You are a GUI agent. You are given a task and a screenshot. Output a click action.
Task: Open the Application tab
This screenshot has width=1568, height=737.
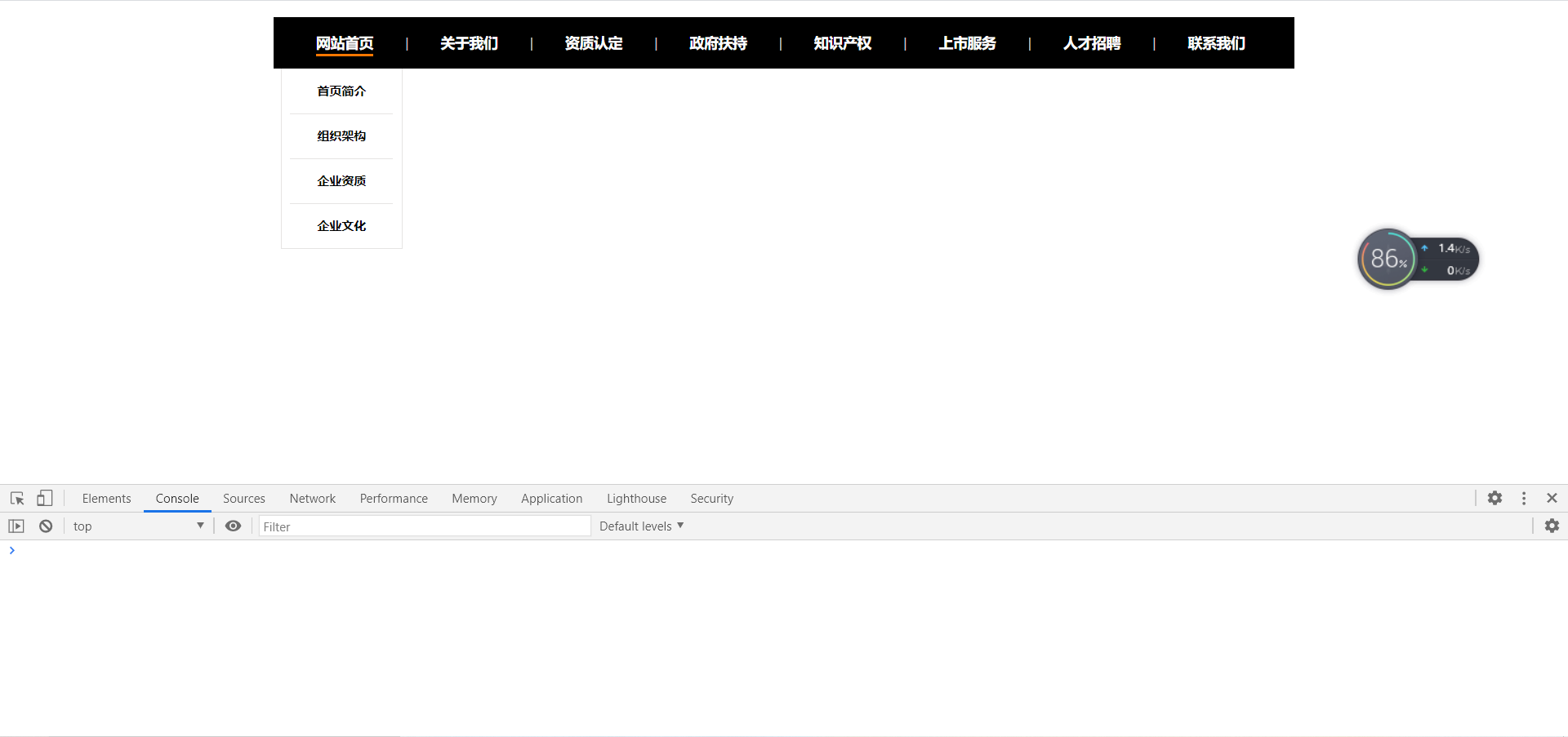552,499
